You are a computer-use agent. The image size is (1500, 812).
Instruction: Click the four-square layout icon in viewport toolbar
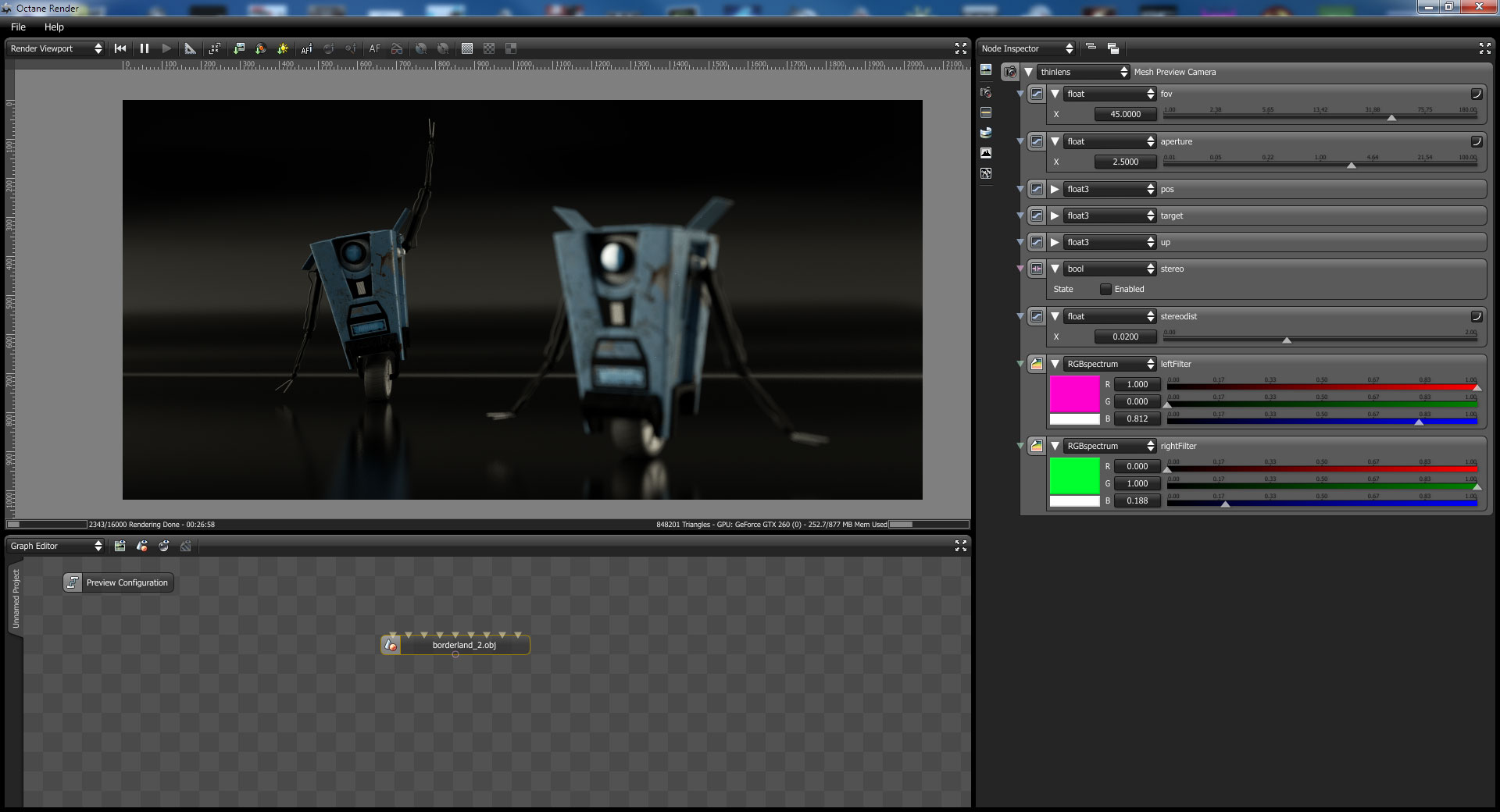coord(511,48)
